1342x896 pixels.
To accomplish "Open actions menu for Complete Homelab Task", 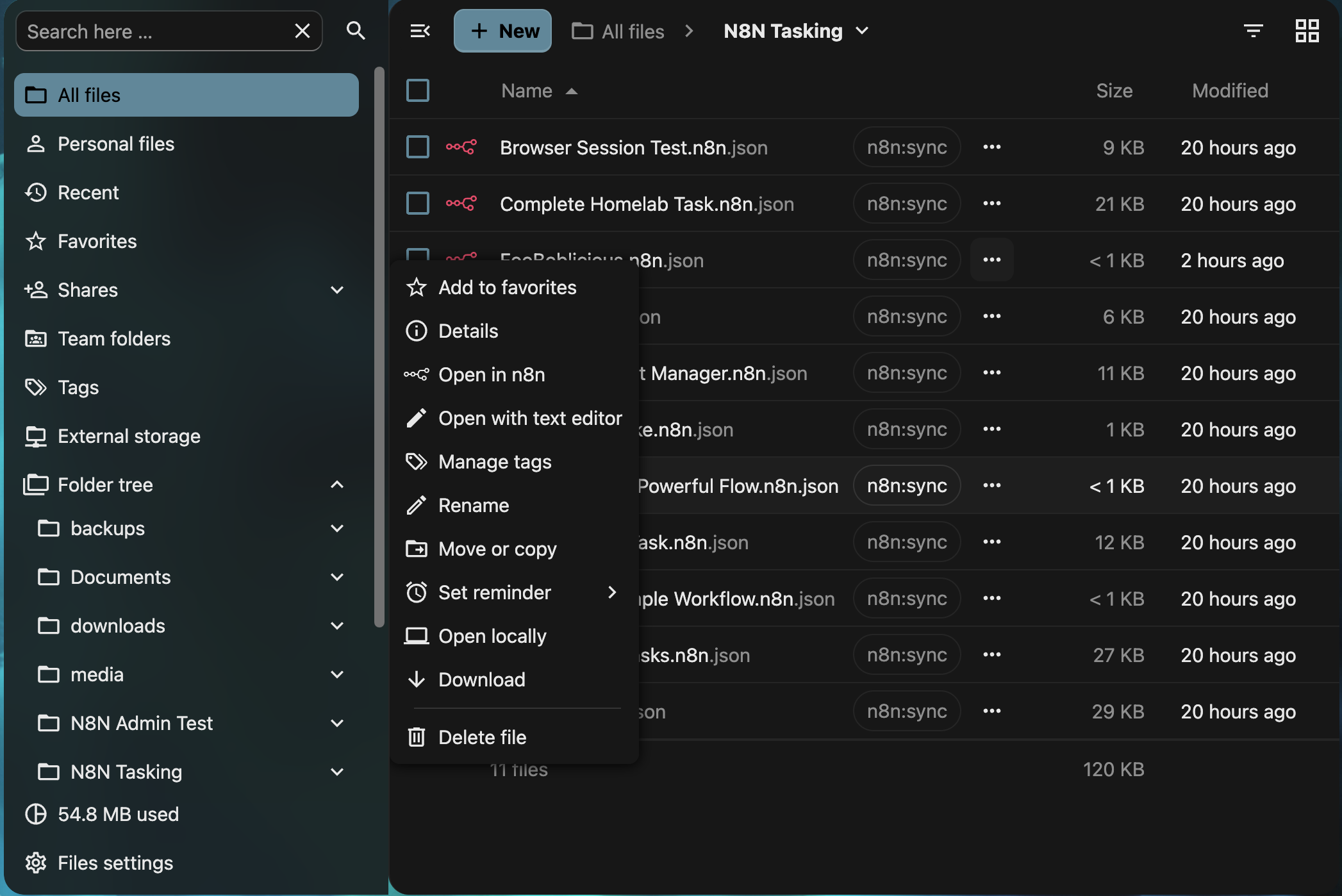I will [x=992, y=204].
